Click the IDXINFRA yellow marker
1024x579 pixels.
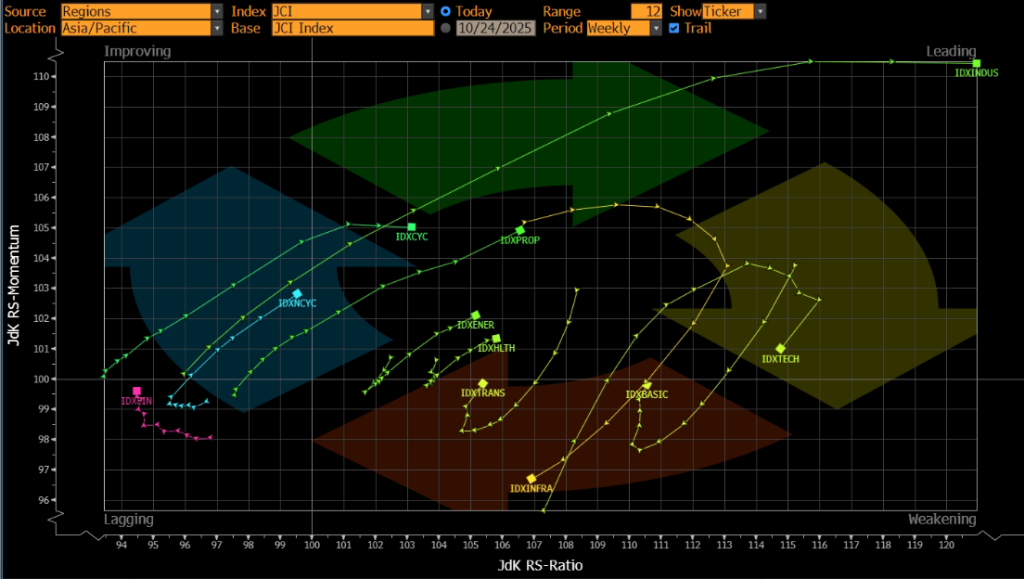click(x=532, y=478)
